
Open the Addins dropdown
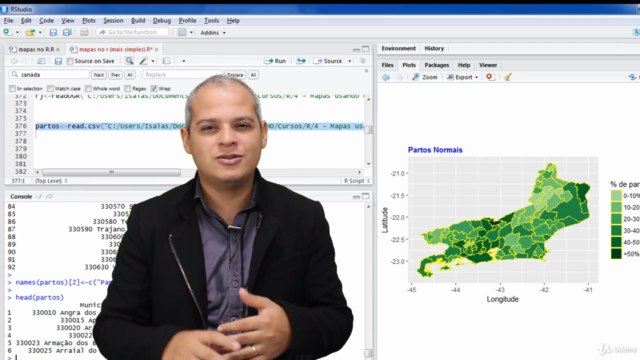[x=213, y=33]
